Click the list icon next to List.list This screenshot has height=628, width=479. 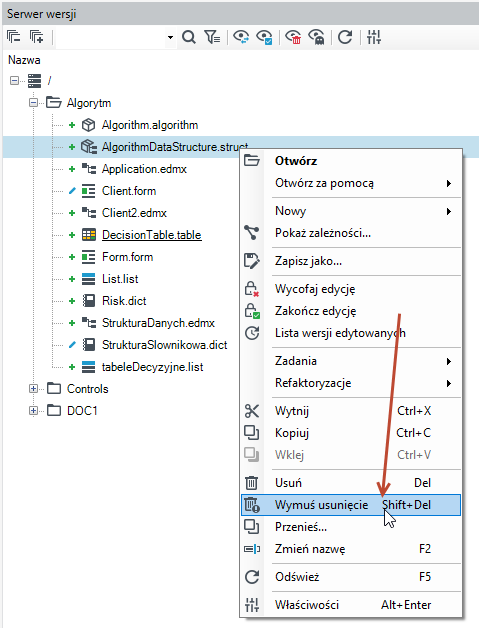(89, 279)
